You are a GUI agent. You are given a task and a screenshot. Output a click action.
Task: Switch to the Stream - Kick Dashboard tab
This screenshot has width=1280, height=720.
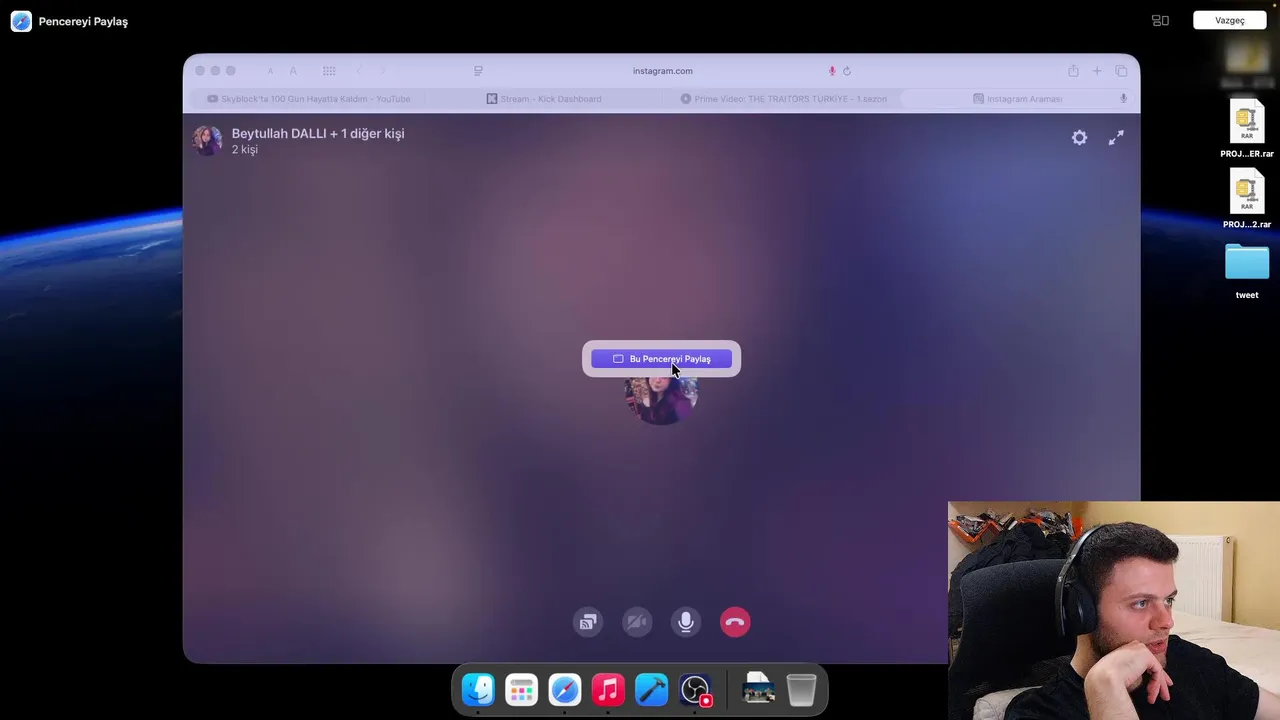[x=544, y=99]
